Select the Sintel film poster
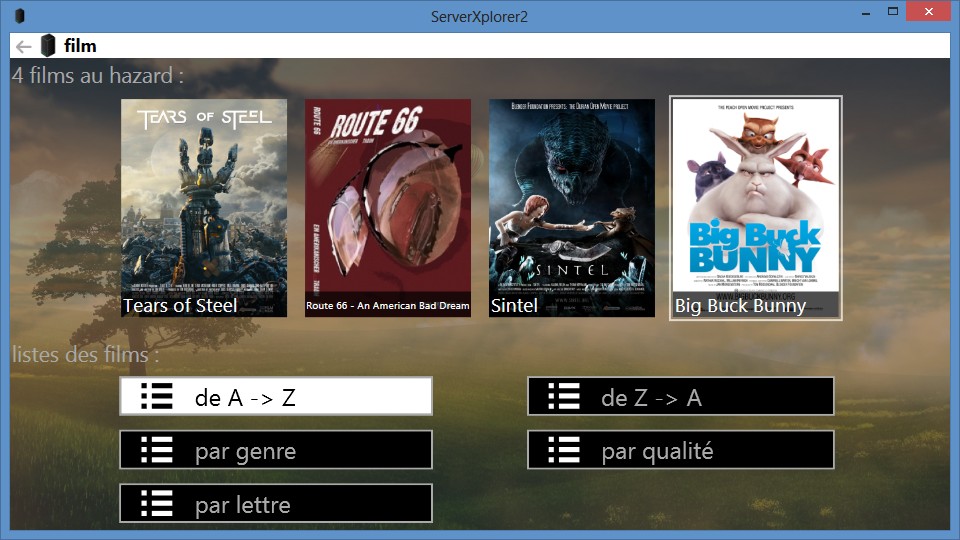The height and width of the screenshot is (540, 960). [572, 208]
